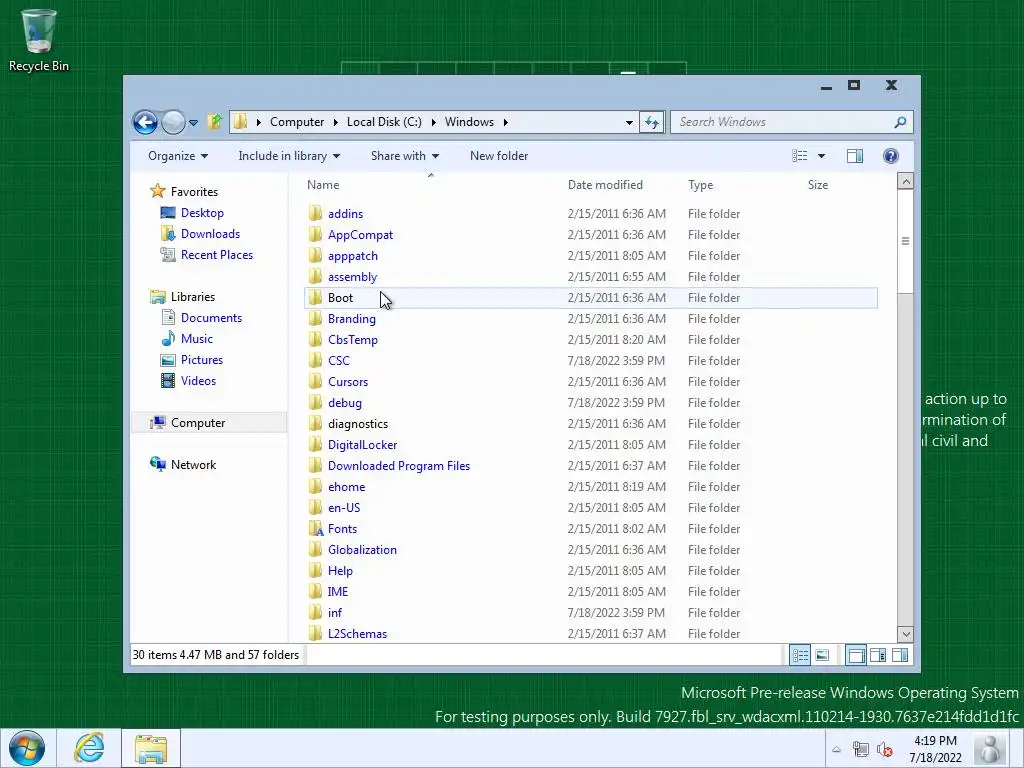Image resolution: width=1024 pixels, height=768 pixels.
Task: Open the Videos library
Action: [198, 381]
